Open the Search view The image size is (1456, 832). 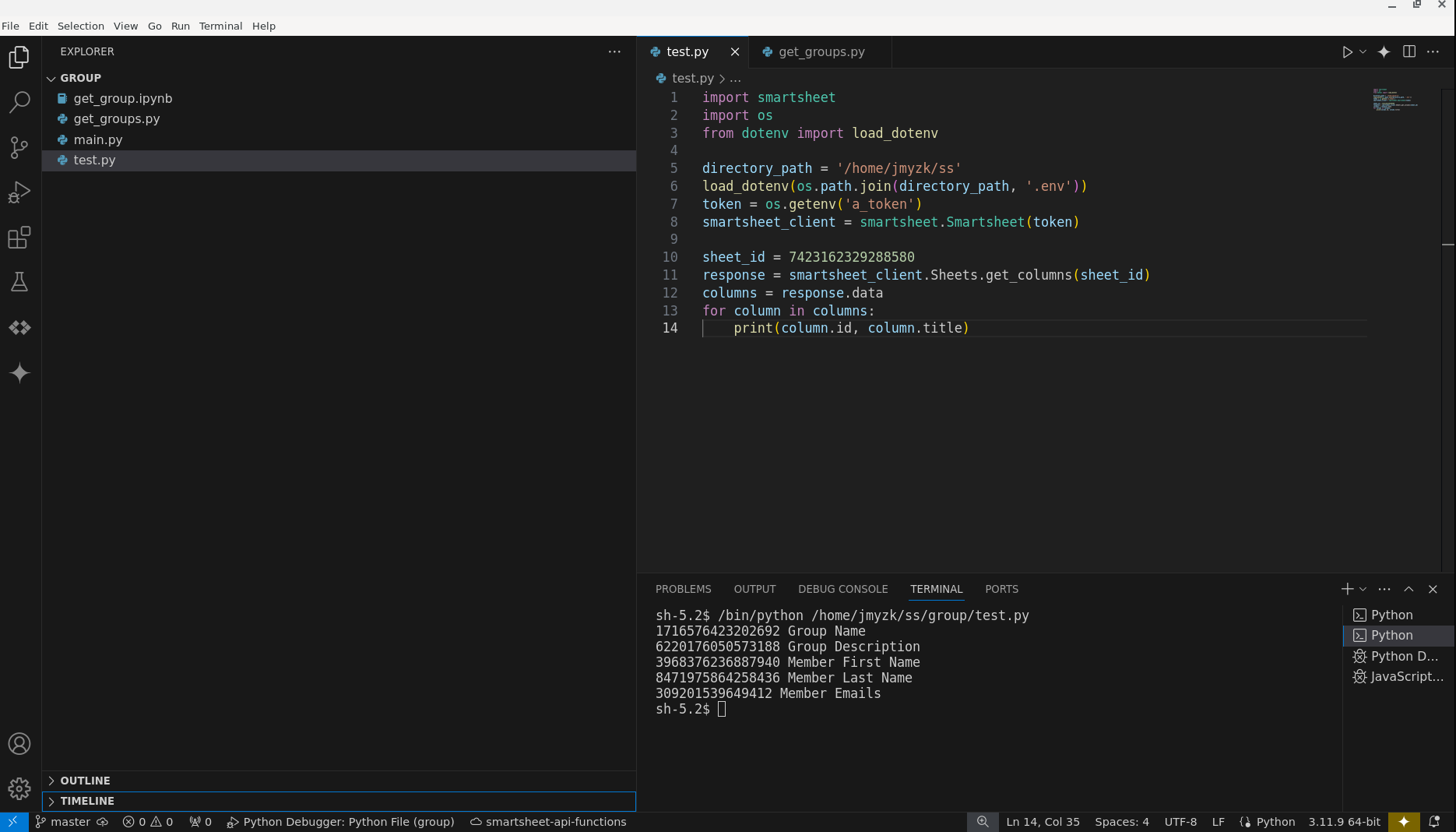19,102
